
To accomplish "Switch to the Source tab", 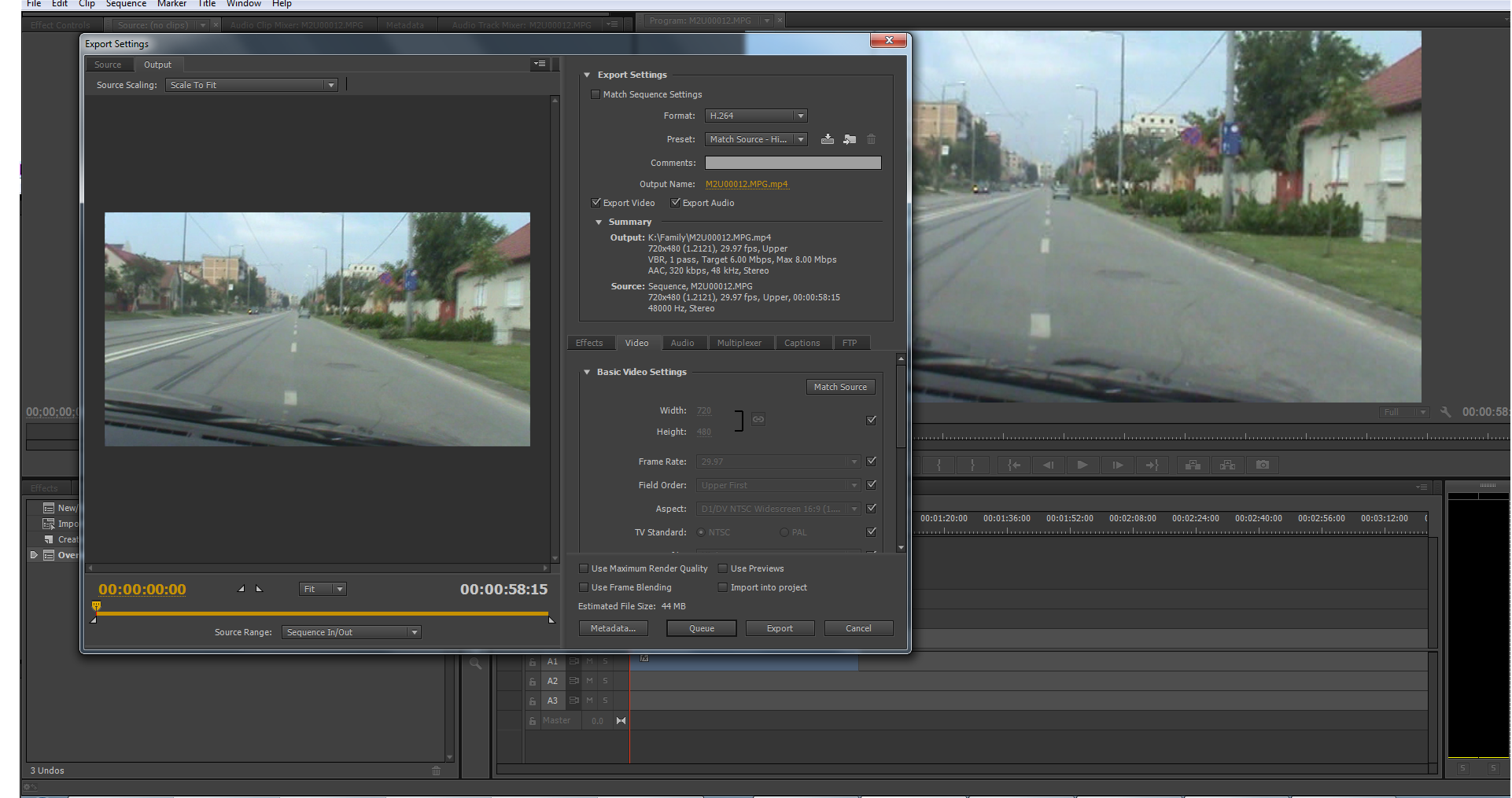I will pos(108,64).
